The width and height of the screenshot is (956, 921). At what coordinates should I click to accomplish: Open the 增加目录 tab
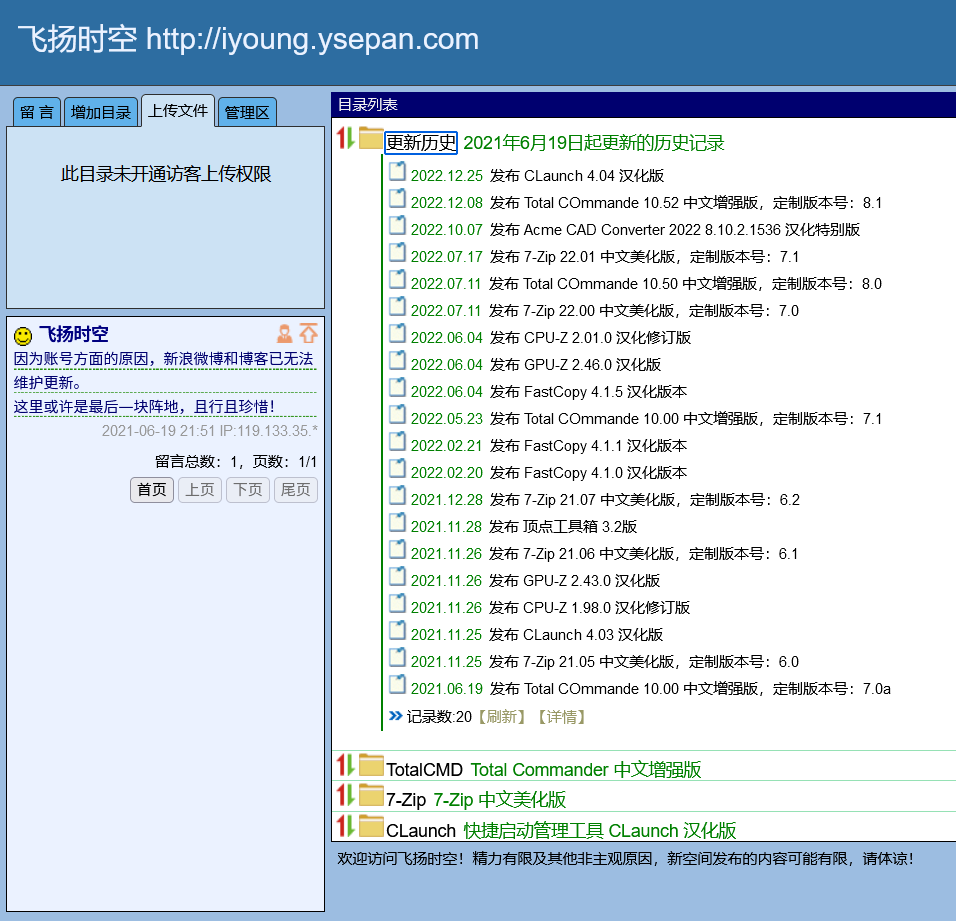tap(101, 112)
